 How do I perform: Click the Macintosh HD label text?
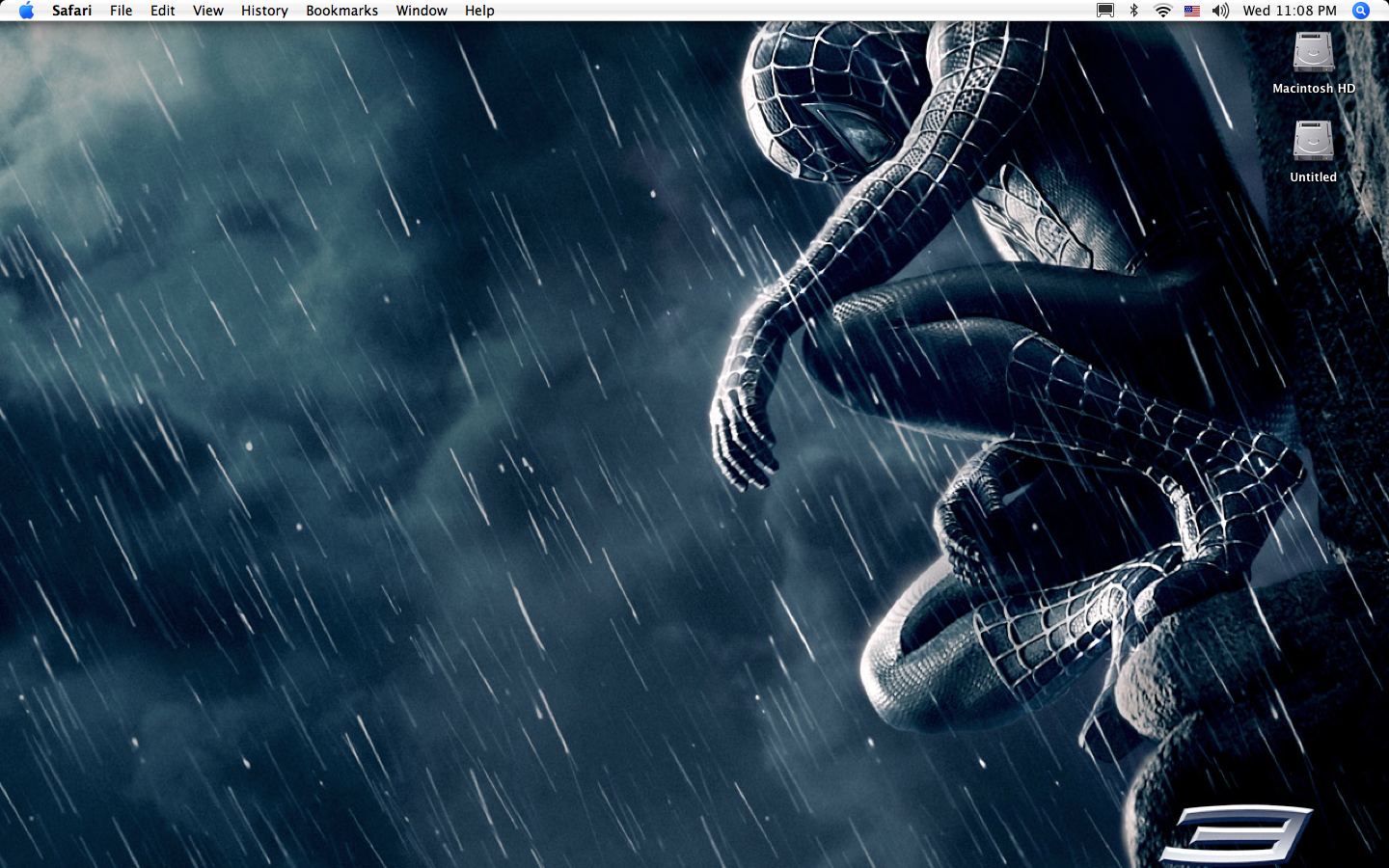point(1314,88)
